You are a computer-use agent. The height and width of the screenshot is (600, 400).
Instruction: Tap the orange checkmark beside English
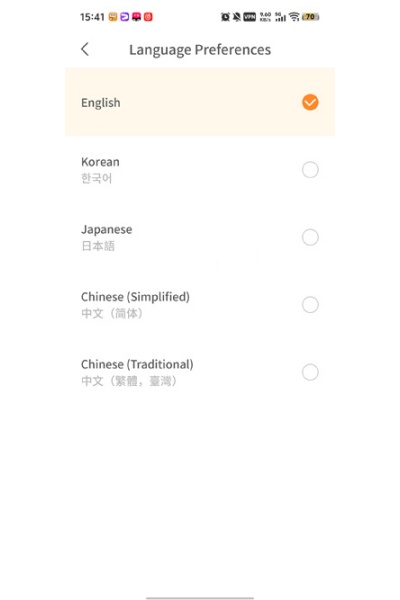click(310, 102)
